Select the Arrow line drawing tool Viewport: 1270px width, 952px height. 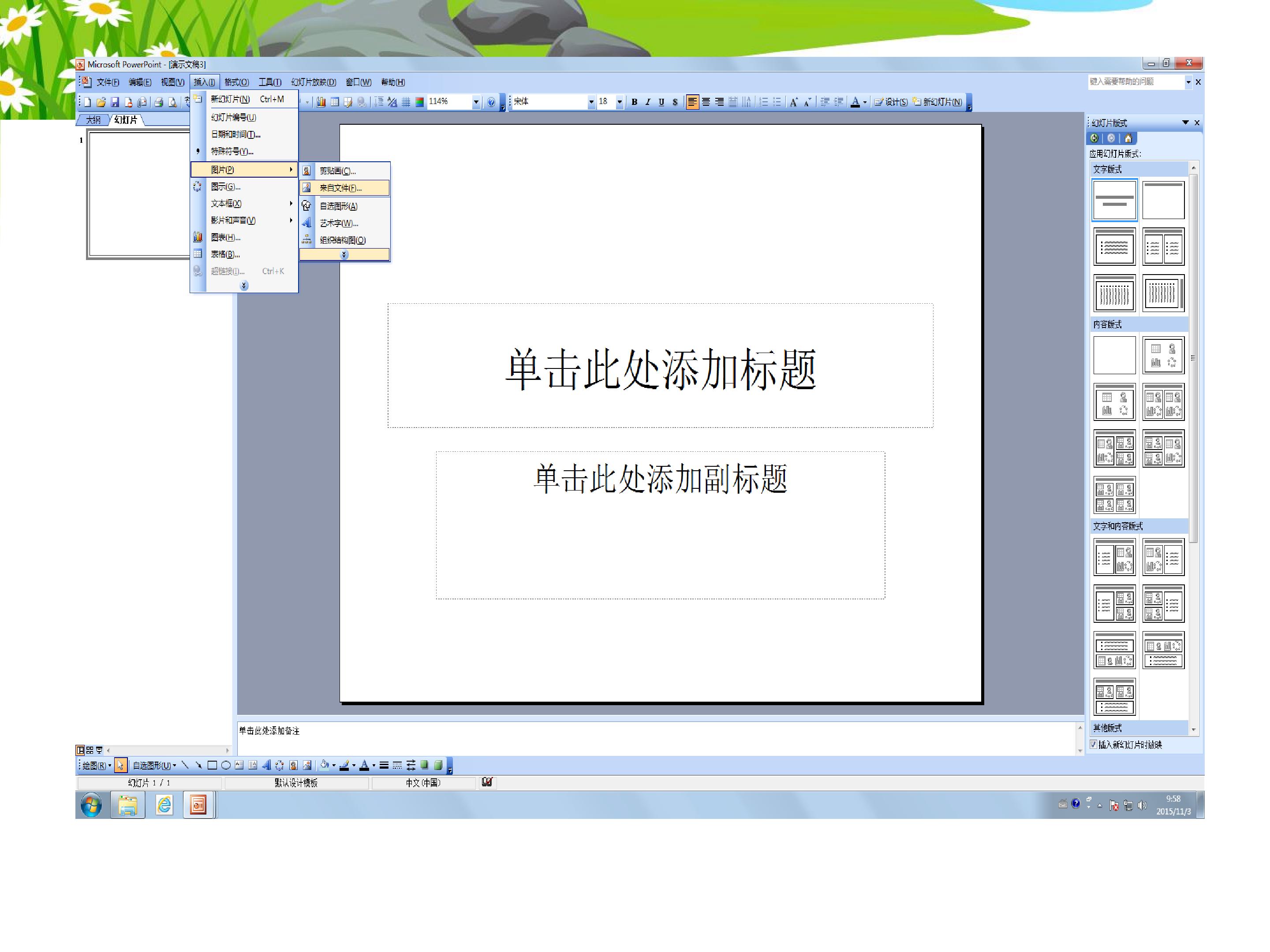pyautogui.click(x=198, y=765)
